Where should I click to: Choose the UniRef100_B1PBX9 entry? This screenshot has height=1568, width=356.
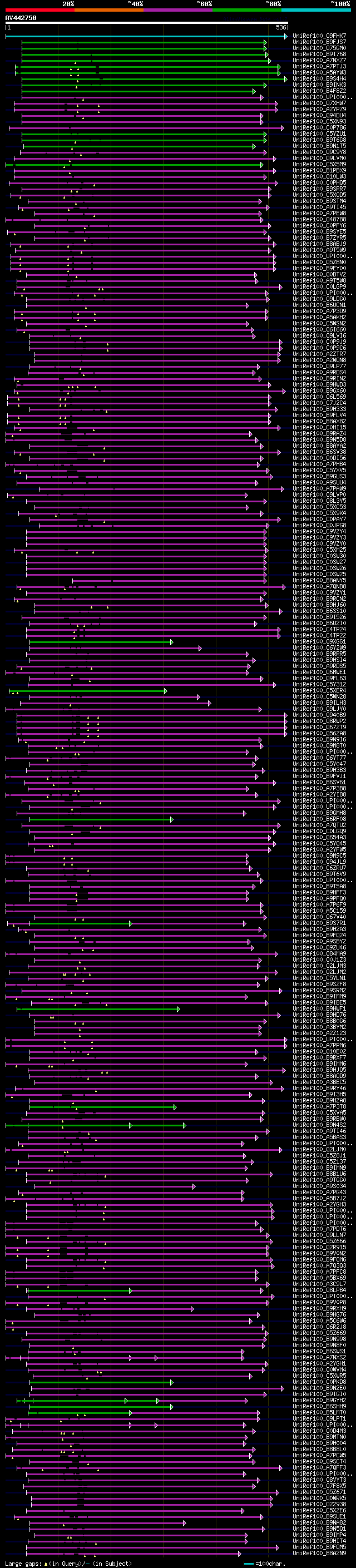tap(319, 170)
